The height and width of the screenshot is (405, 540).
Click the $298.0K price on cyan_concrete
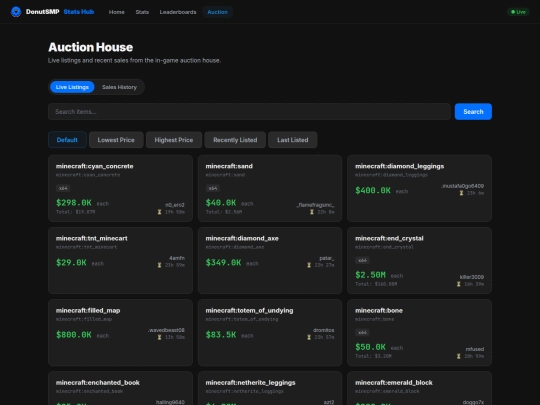pos(74,203)
